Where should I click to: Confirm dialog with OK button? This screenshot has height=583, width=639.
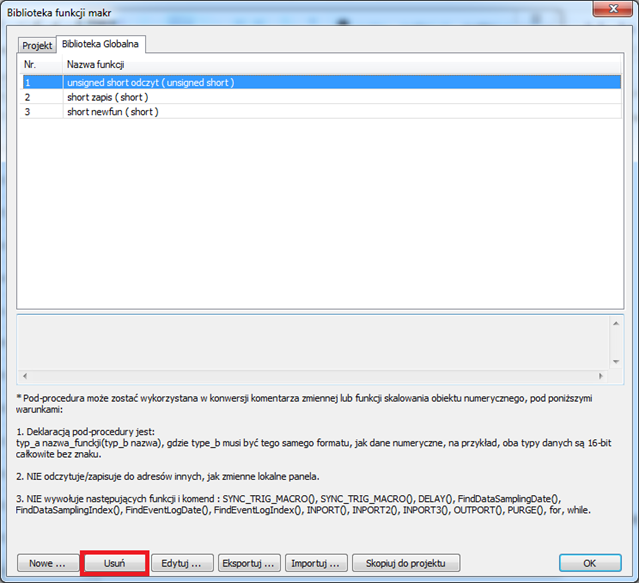click(590, 563)
